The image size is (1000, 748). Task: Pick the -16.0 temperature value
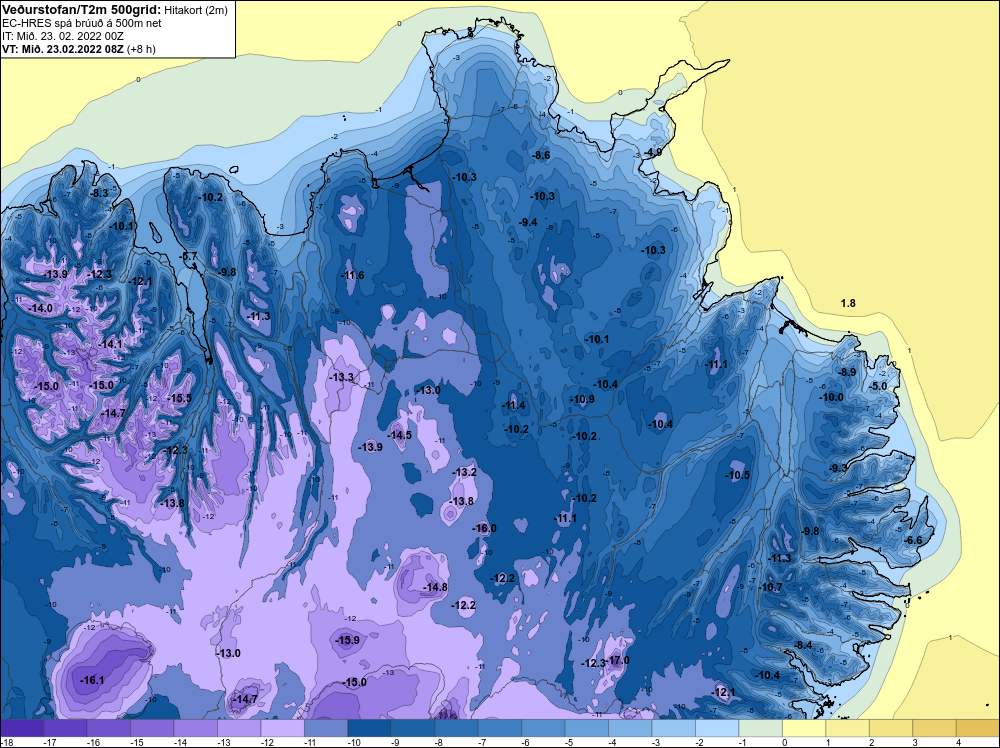tap(485, 528)
